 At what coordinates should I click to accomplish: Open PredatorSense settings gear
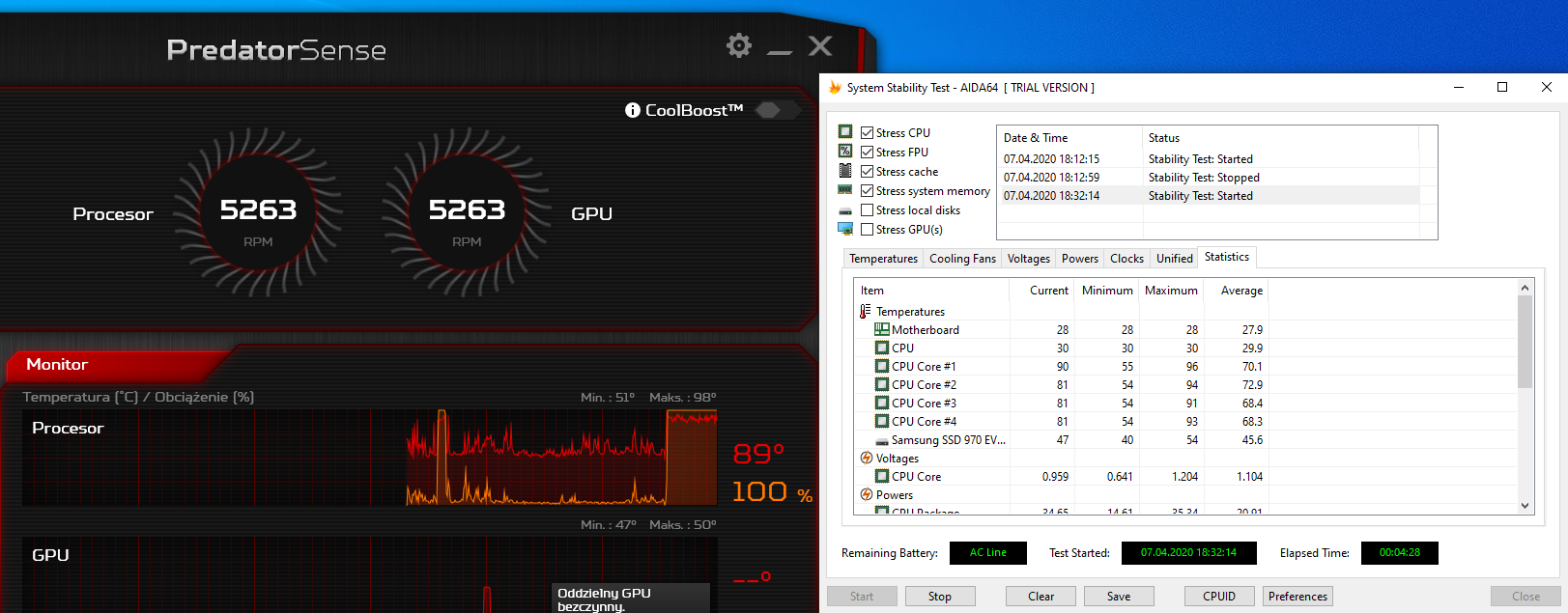739,45
